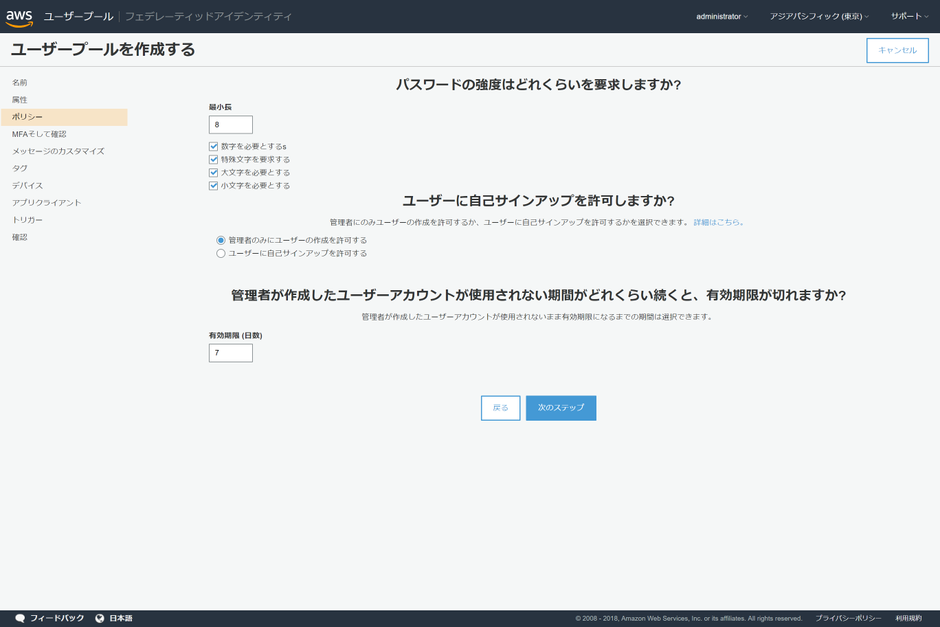Open the administrator account dropdown
940x627 pixels.
[x=722, y=16]
